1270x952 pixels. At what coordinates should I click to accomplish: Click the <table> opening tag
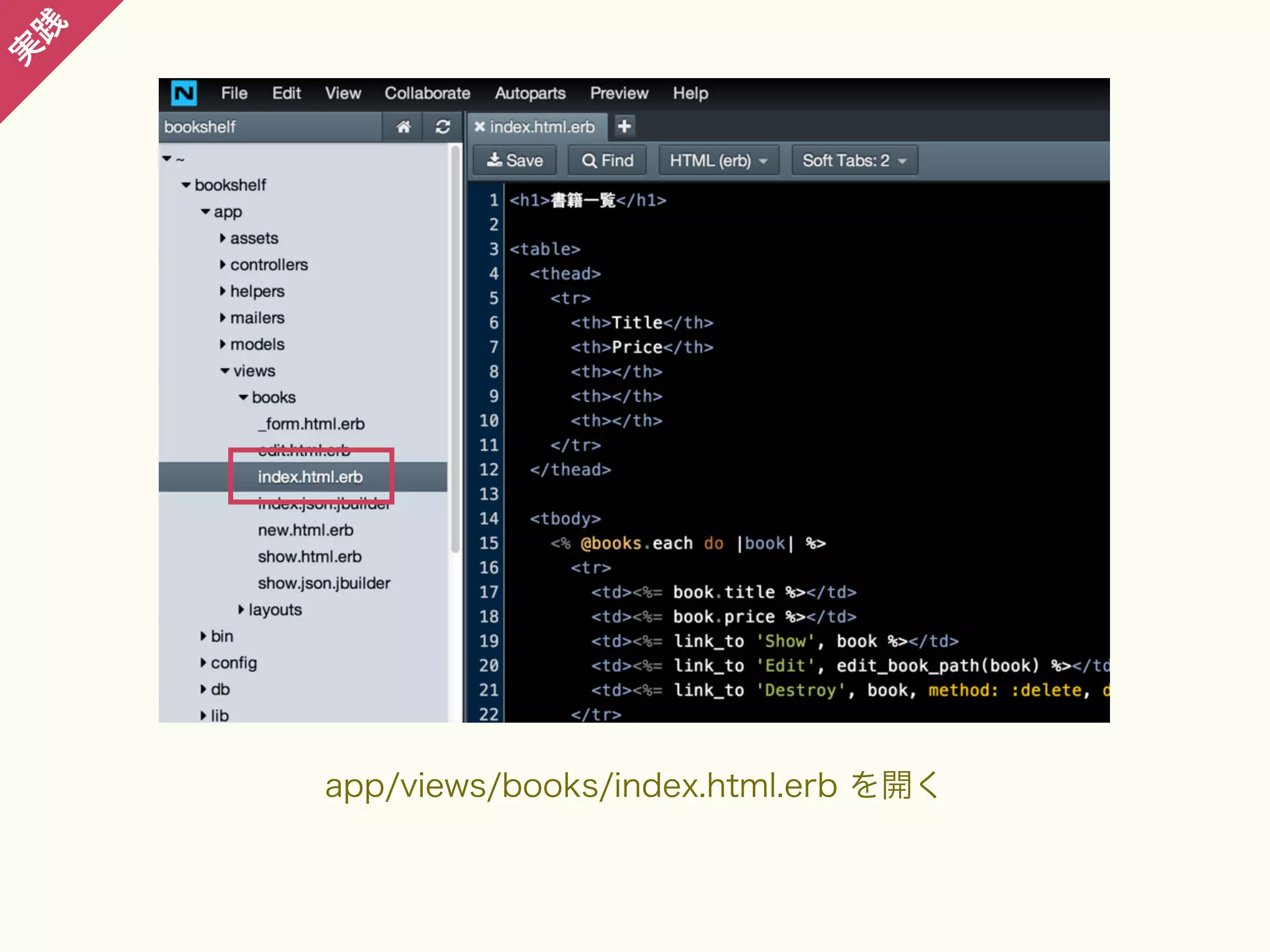tap(545, 249)
